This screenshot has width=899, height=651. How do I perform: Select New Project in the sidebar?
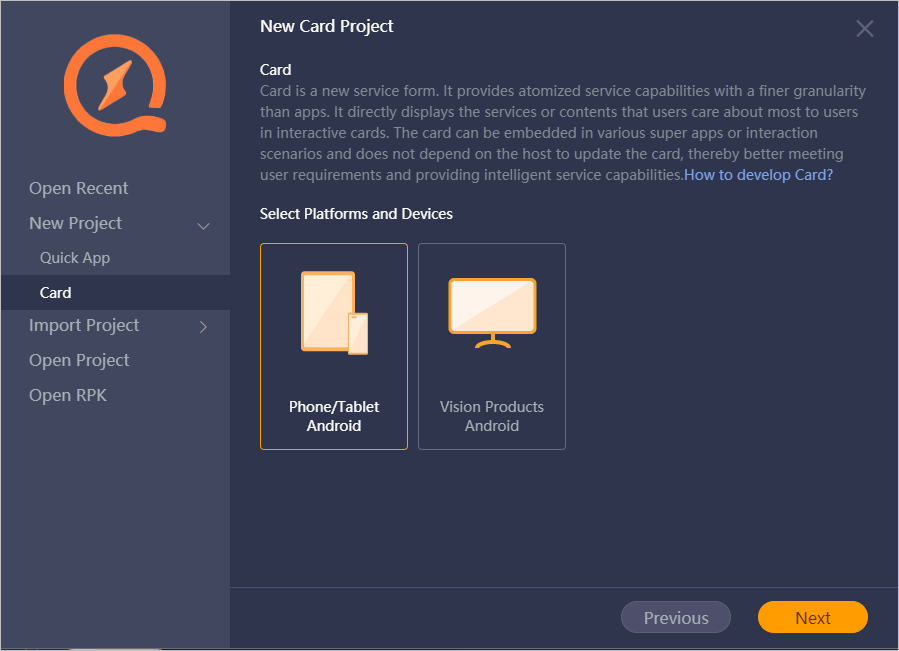coord(75,223)
